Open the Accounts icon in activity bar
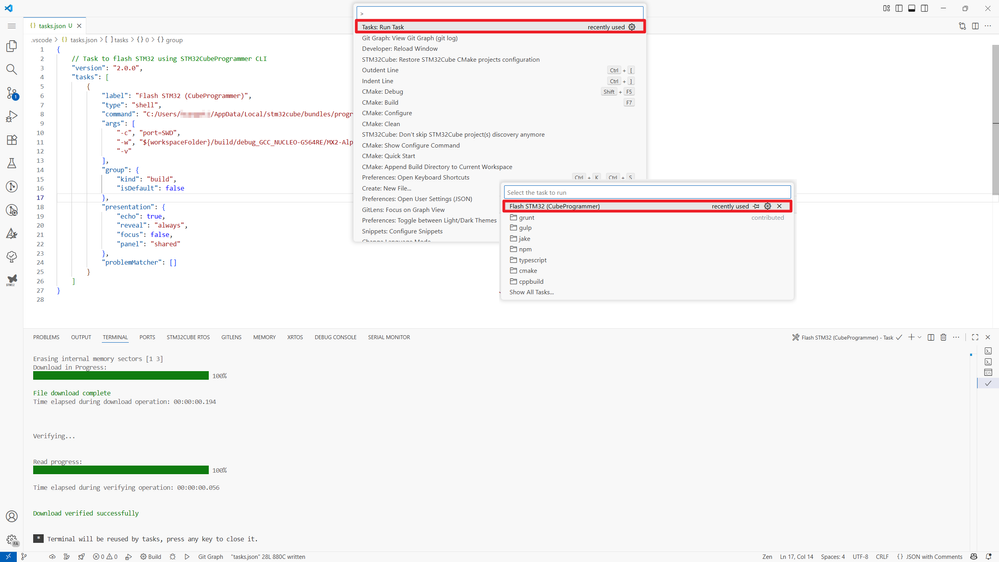This screenshot has height=562, width=999. tap(11, 517)
